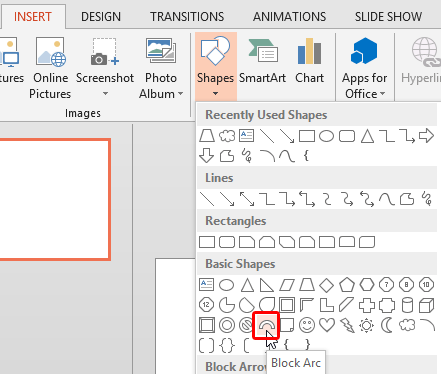Image resolution: width=441 pixels, height=374 pixels.
Task: Select the Bevel shape in Basic Shapes
Action: [207, 325]
